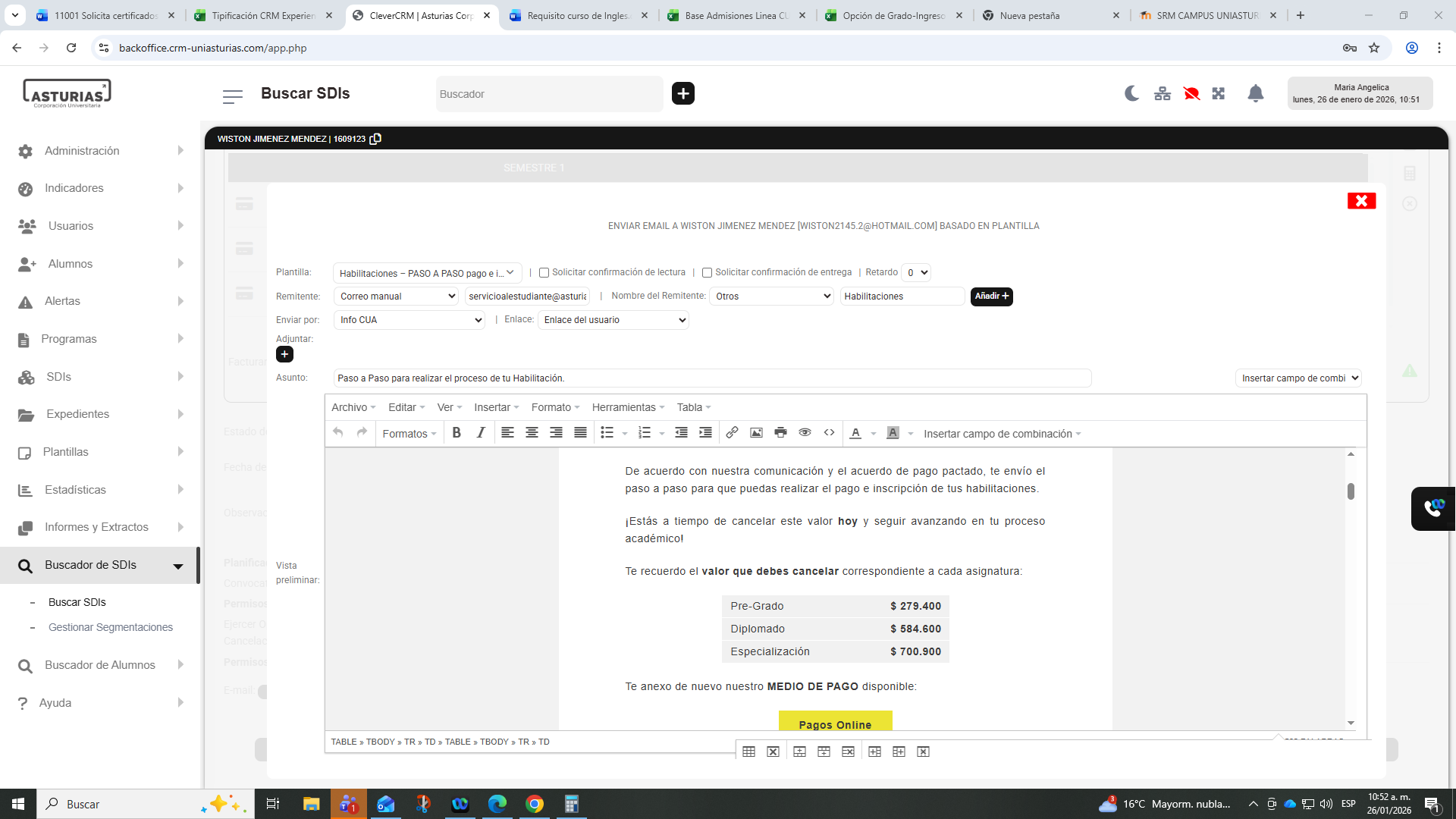This screenshot has width=1456, height=819.
Task: Open source code view icon
Action: coord(829,433)
